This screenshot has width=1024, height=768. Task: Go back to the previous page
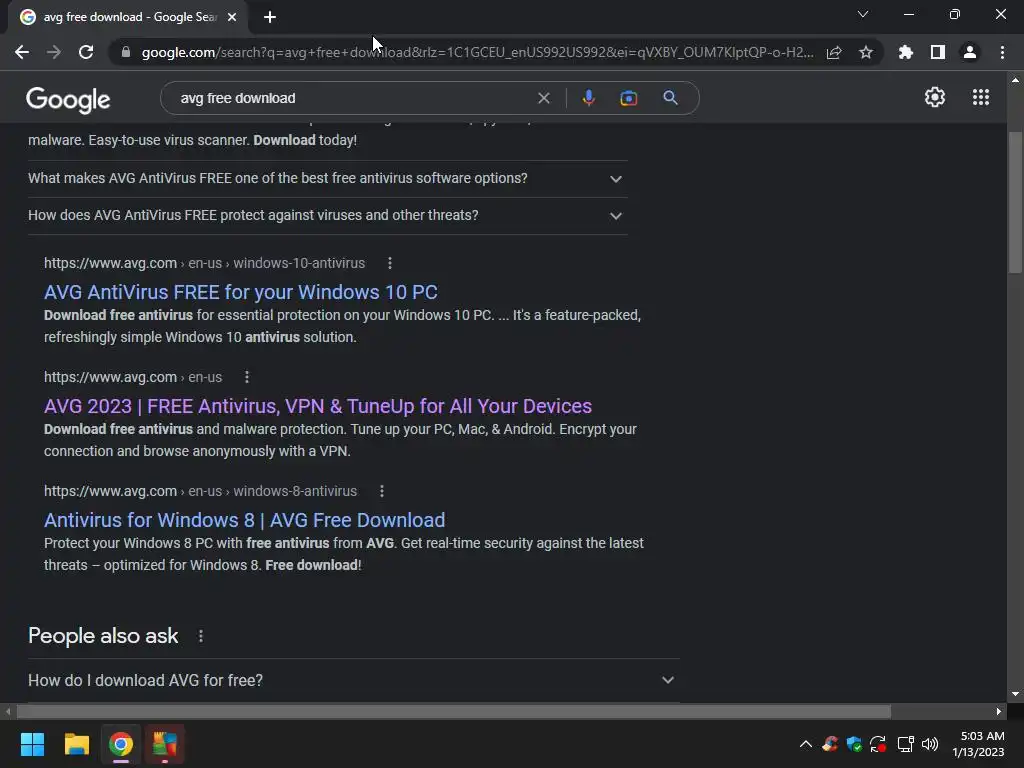click(x=22, y=52)
